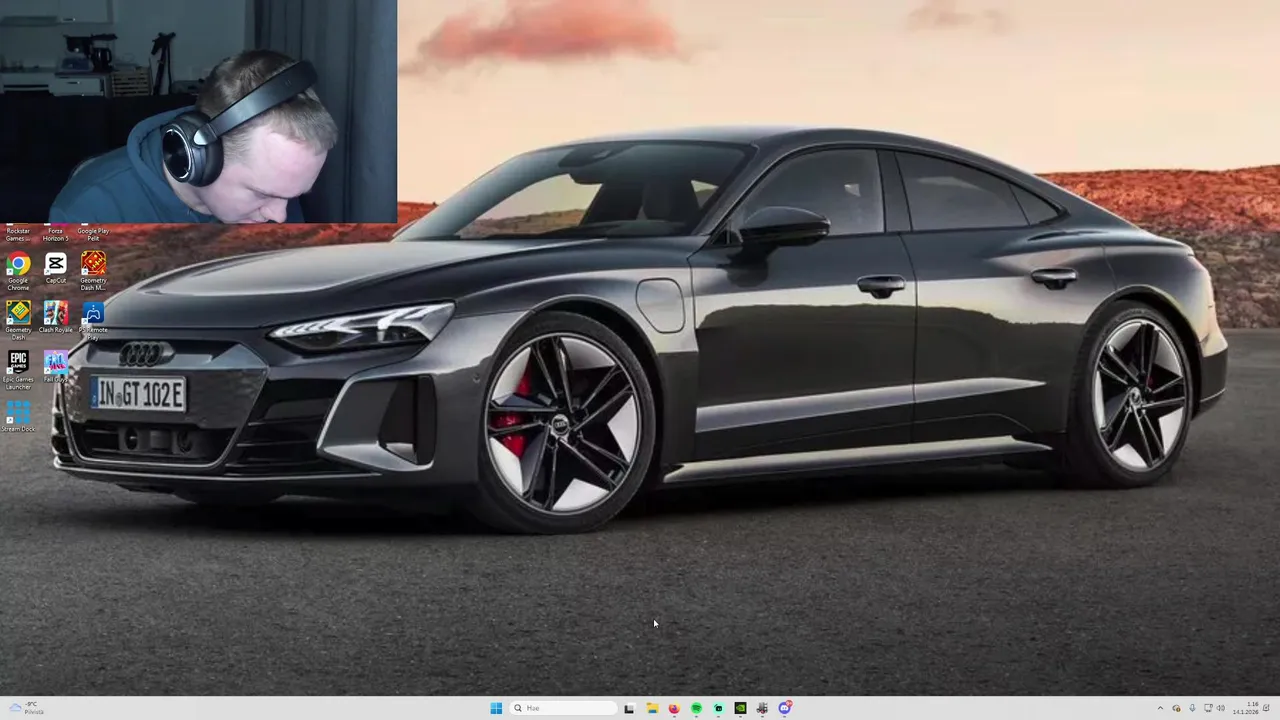
Task: Switch to Firefox in taskbar
Action: point(674,708)
